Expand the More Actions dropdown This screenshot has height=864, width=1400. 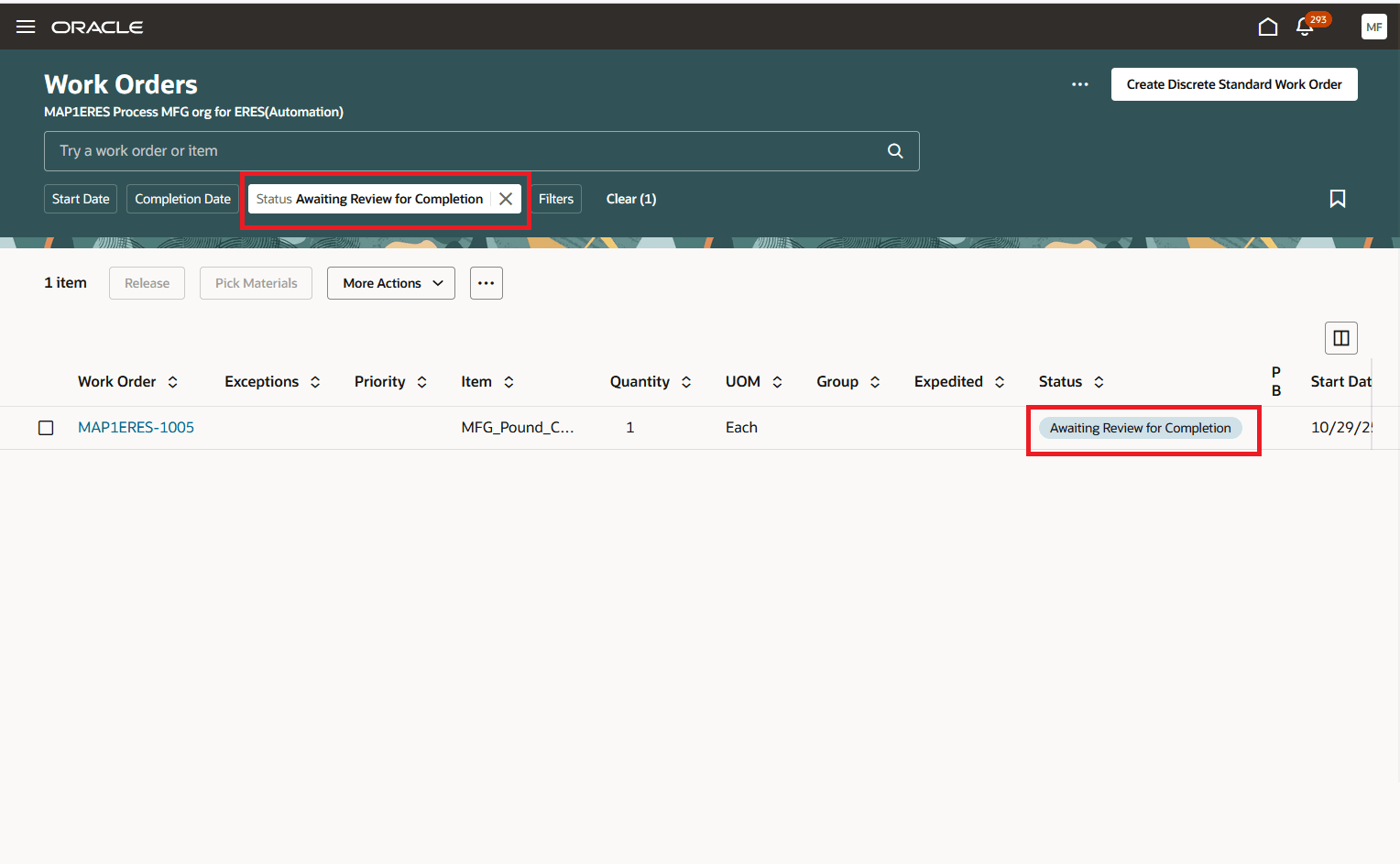point(391,283)
